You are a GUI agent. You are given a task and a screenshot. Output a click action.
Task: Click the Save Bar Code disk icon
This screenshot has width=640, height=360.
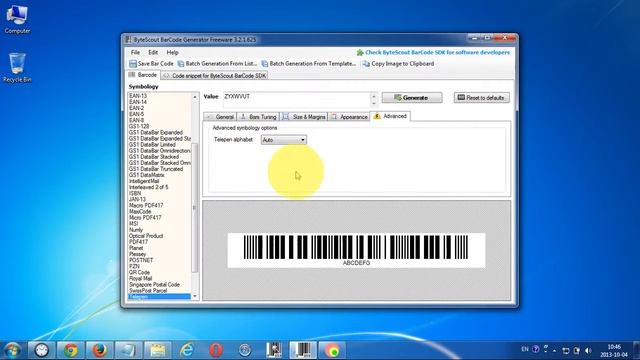(133, 64)
